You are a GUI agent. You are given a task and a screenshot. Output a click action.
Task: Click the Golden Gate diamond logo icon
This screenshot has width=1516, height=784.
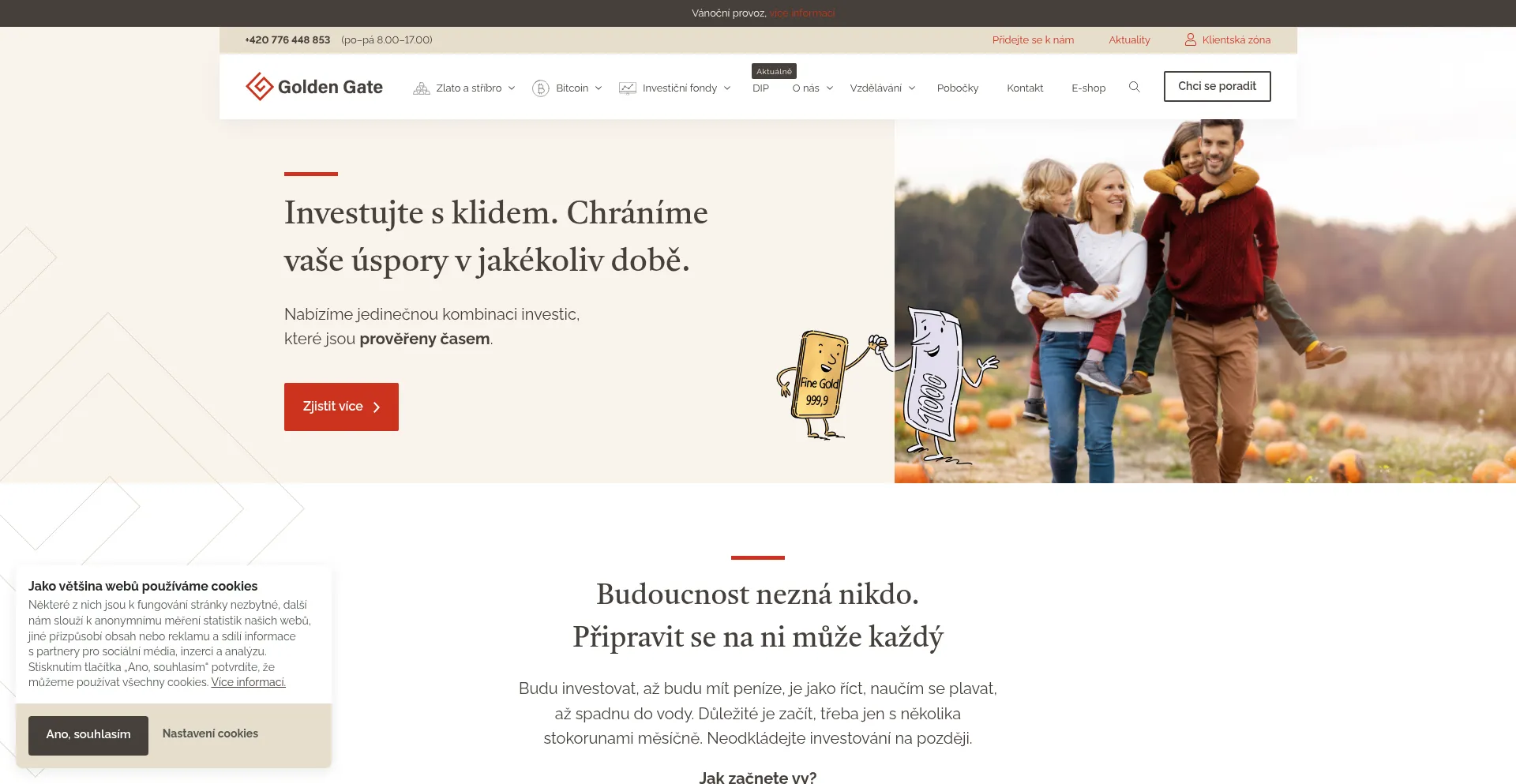pyautogui.click(x=259, y=87)
